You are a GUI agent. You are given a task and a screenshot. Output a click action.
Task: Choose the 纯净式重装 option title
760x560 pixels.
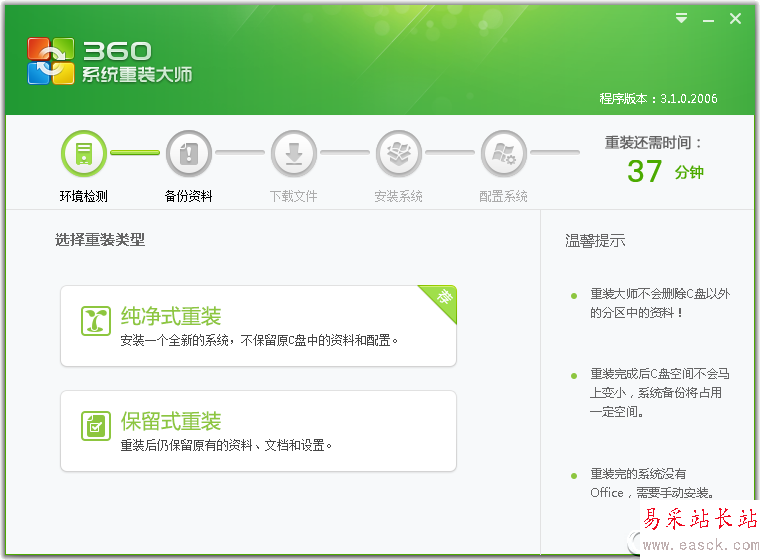coord(171,316)
